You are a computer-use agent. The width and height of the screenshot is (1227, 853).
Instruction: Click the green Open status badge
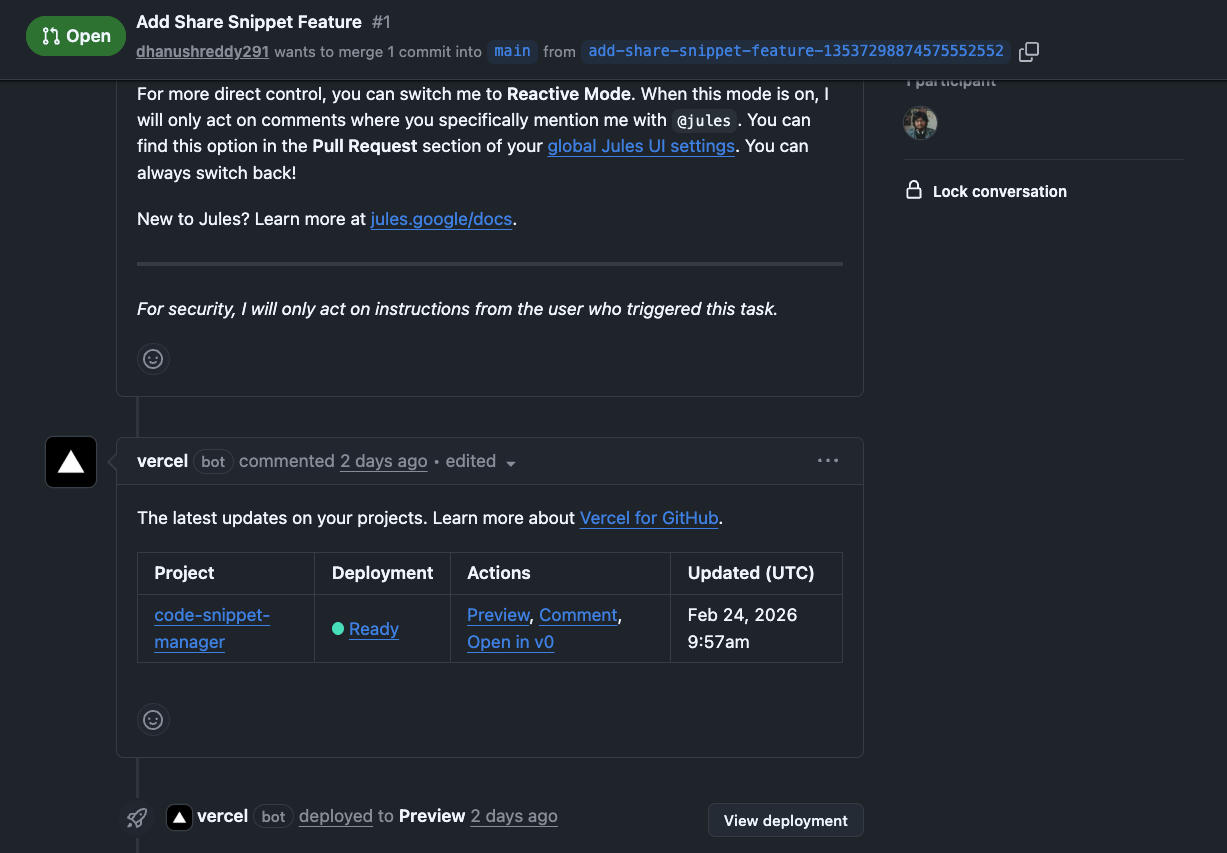(76, 36)
